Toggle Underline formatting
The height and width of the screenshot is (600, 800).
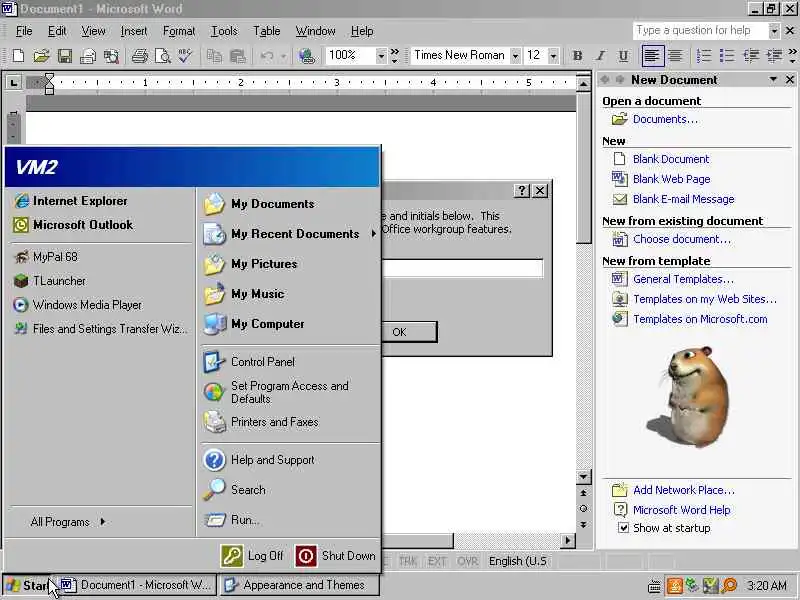coord(623,56)
